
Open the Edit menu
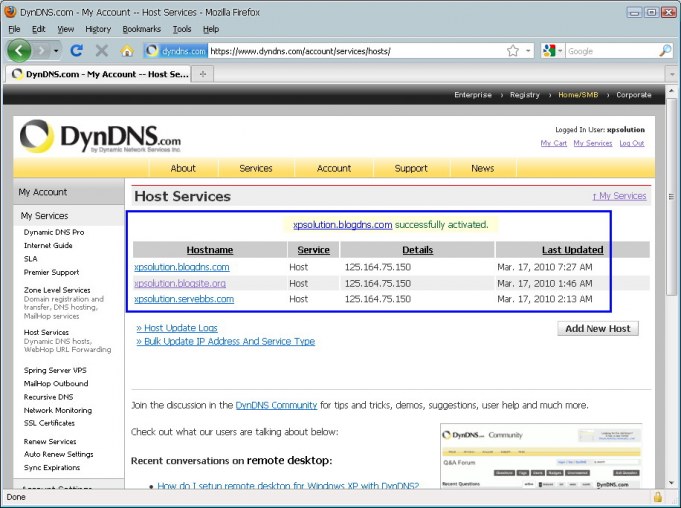pyautogui.click(x=39, y=29)
